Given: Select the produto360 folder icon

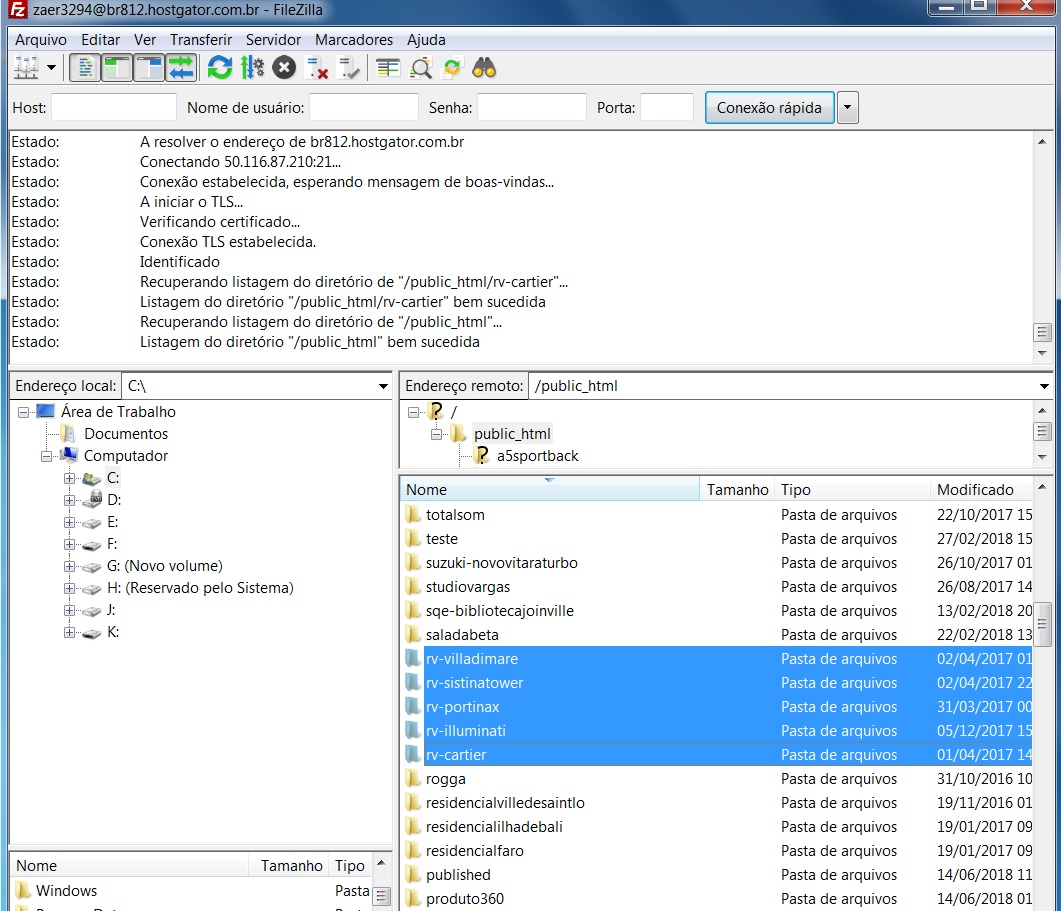Looking at the screenshot, I should (x=413, y=899).
